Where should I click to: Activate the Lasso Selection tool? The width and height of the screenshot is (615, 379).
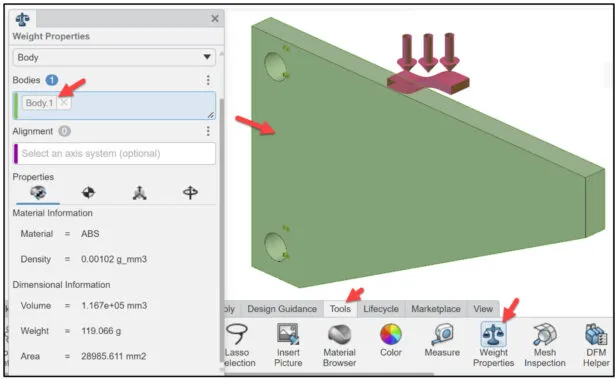click(238, 345)
